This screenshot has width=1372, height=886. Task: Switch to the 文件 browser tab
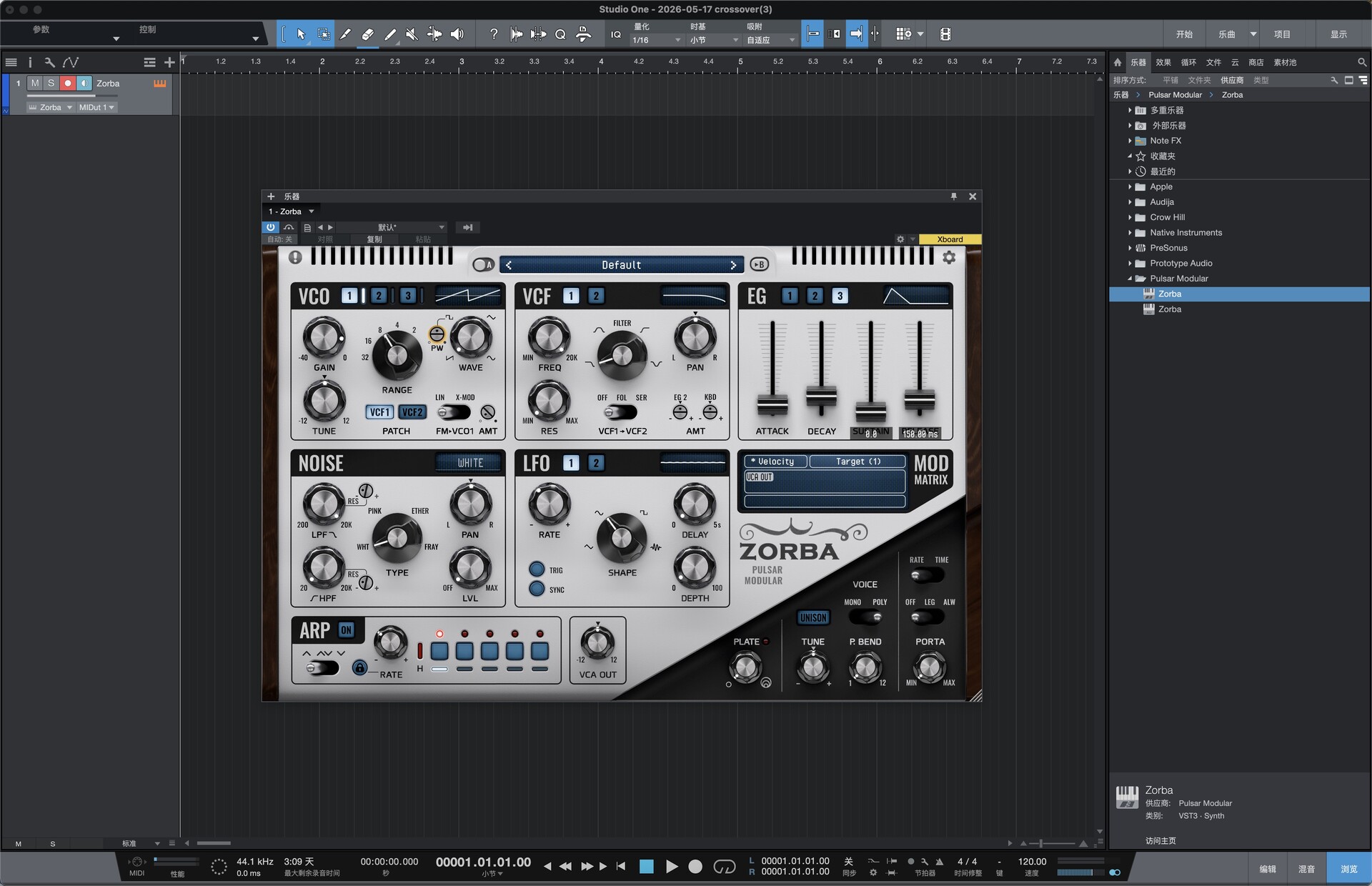(x=1213, y=63)
